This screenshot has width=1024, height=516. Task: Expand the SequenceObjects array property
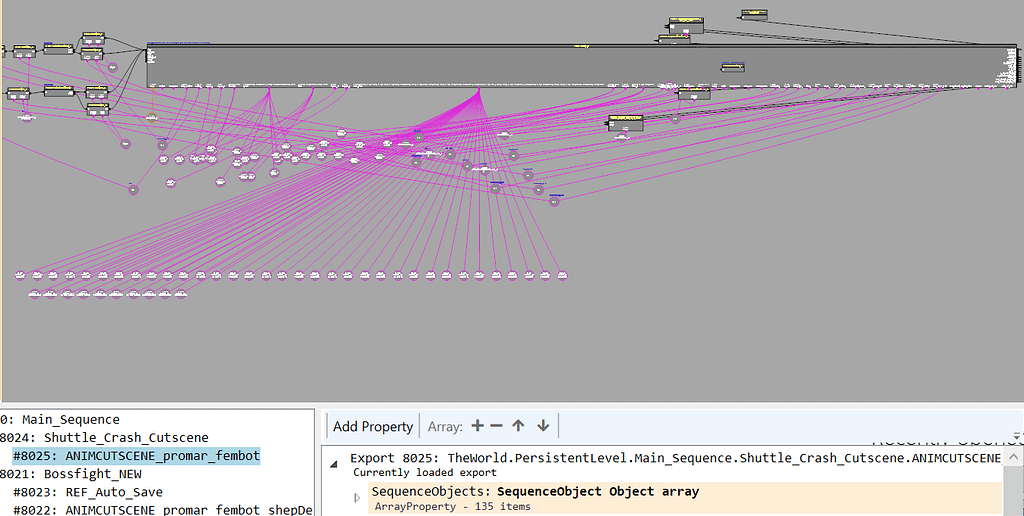[x=358, y=498]
